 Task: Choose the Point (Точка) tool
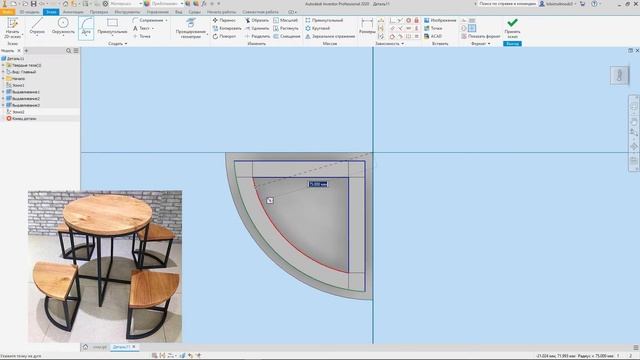(x=142, y=36)
